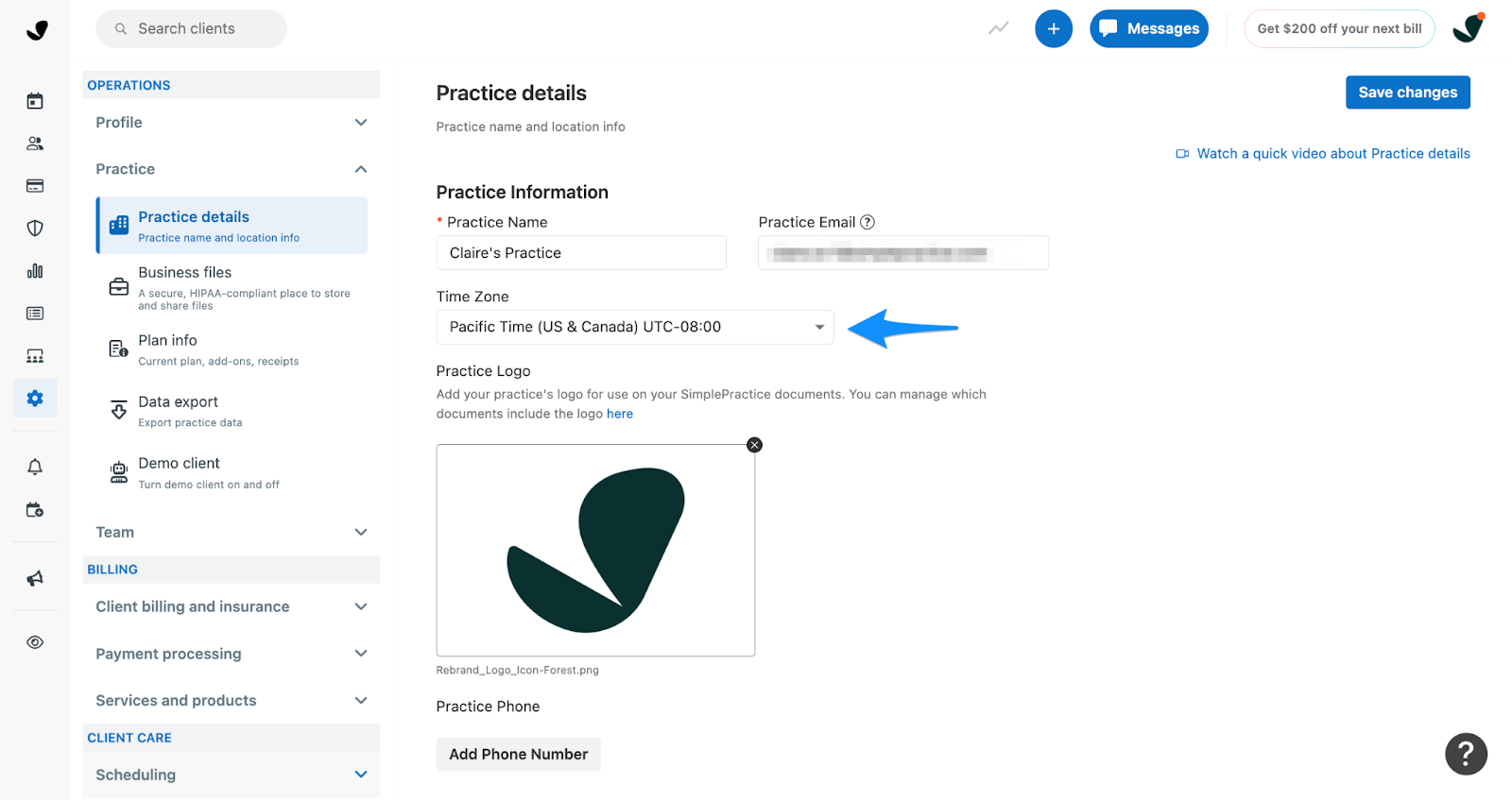
Task: Open the clients people icon in sidebar
Action: pos(35,144)
